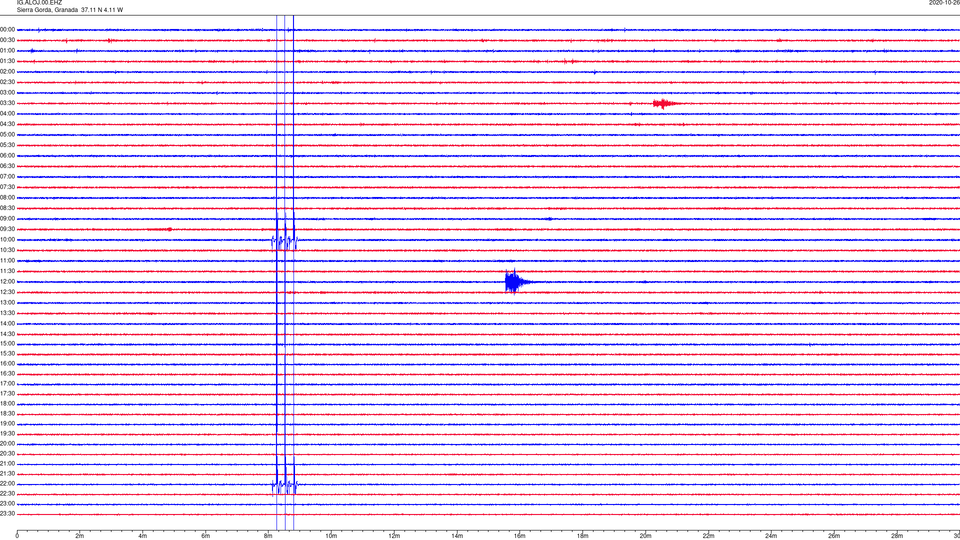Click the 28m mark on the time axis

(897, 536)
